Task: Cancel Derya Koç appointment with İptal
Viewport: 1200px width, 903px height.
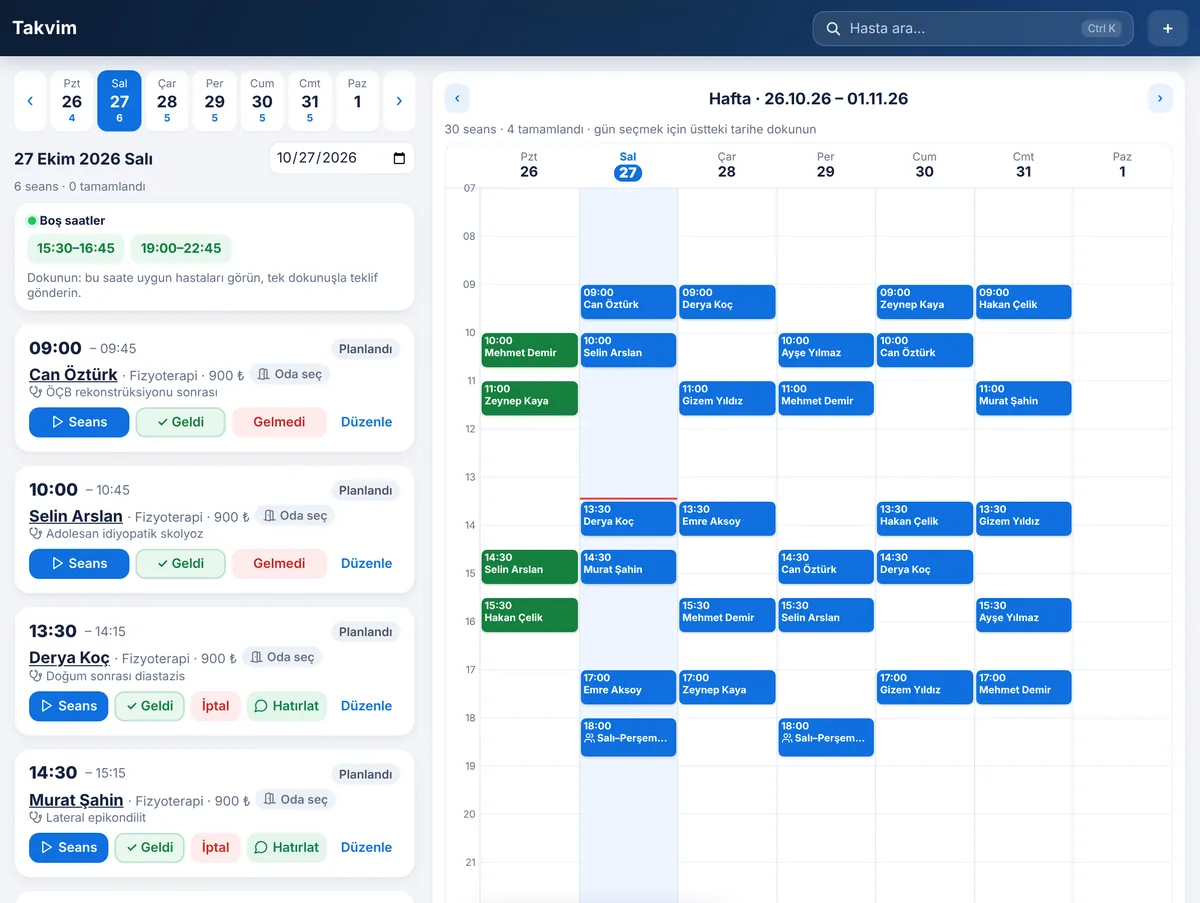Action: tap(215, 706)
